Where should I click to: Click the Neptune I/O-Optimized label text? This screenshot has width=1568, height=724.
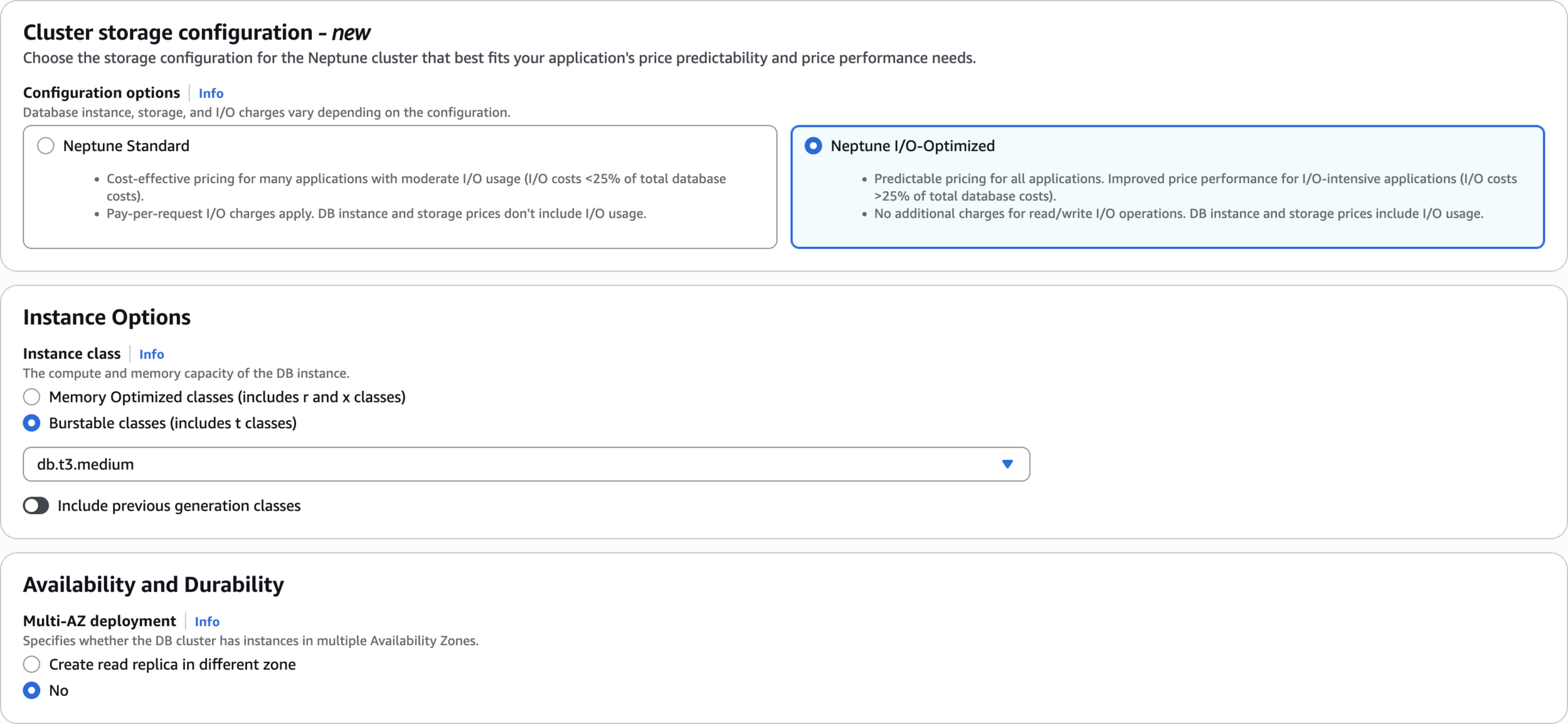pyautogui.click(x=912, y=146)
